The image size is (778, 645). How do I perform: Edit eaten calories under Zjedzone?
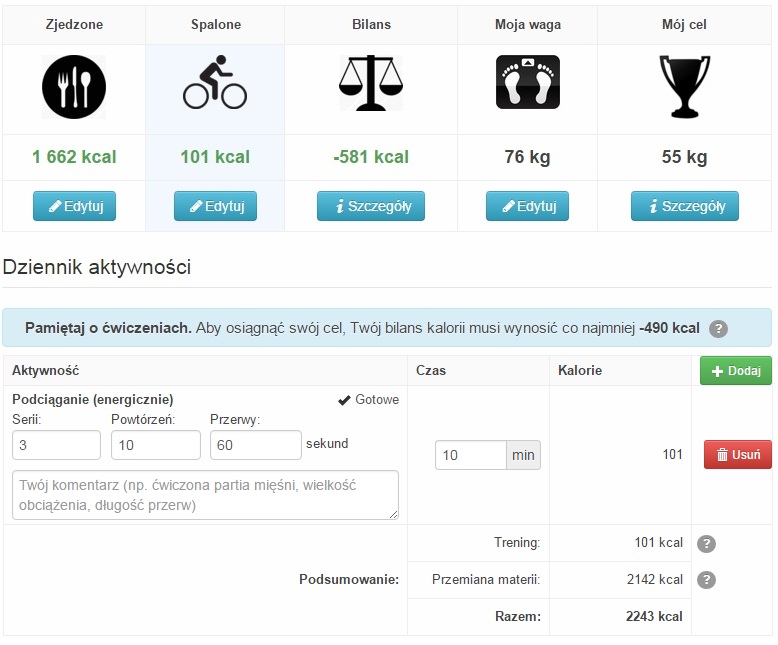click(74, 206)
